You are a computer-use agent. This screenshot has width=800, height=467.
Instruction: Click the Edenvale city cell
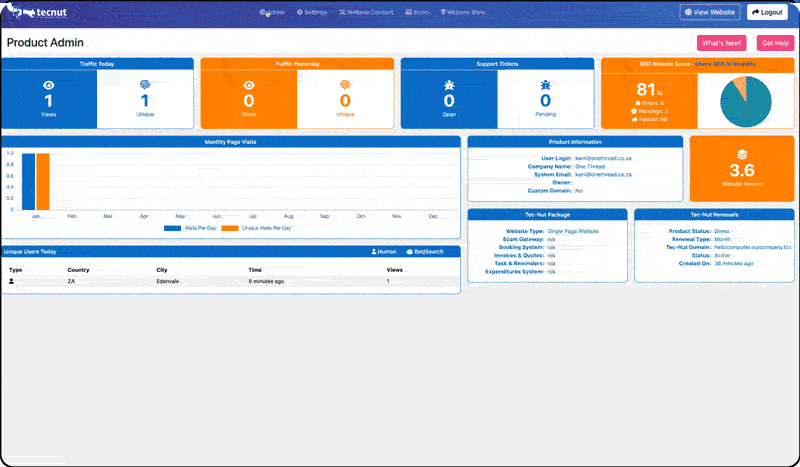coord(167,281)
